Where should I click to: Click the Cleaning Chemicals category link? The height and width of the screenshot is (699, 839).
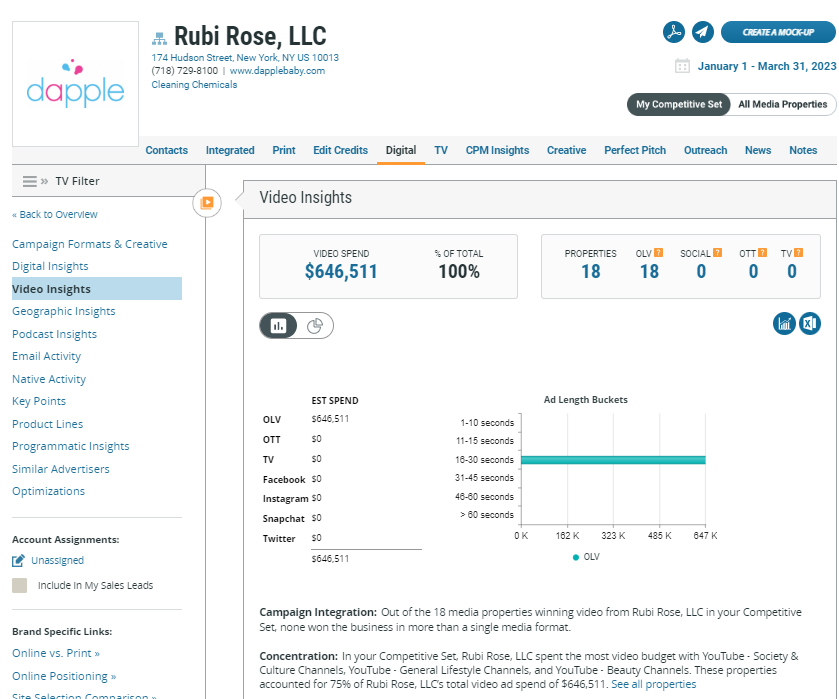[x=194, y=85]
